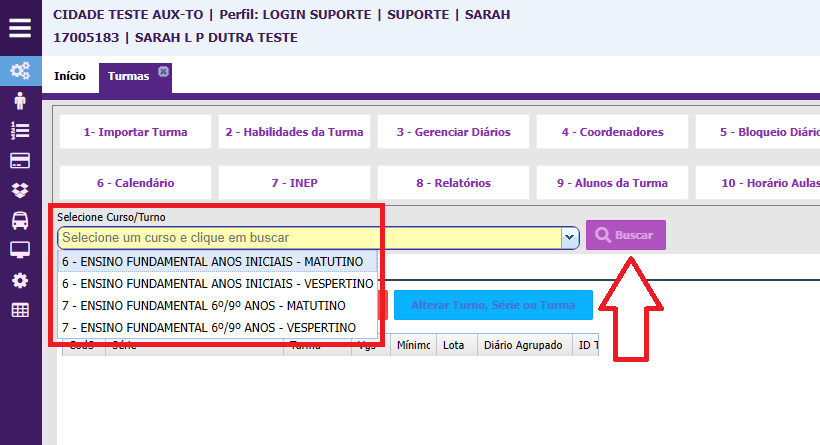
Task: Select the numbered list sidebar icon
Action: (x=20, y=131)
